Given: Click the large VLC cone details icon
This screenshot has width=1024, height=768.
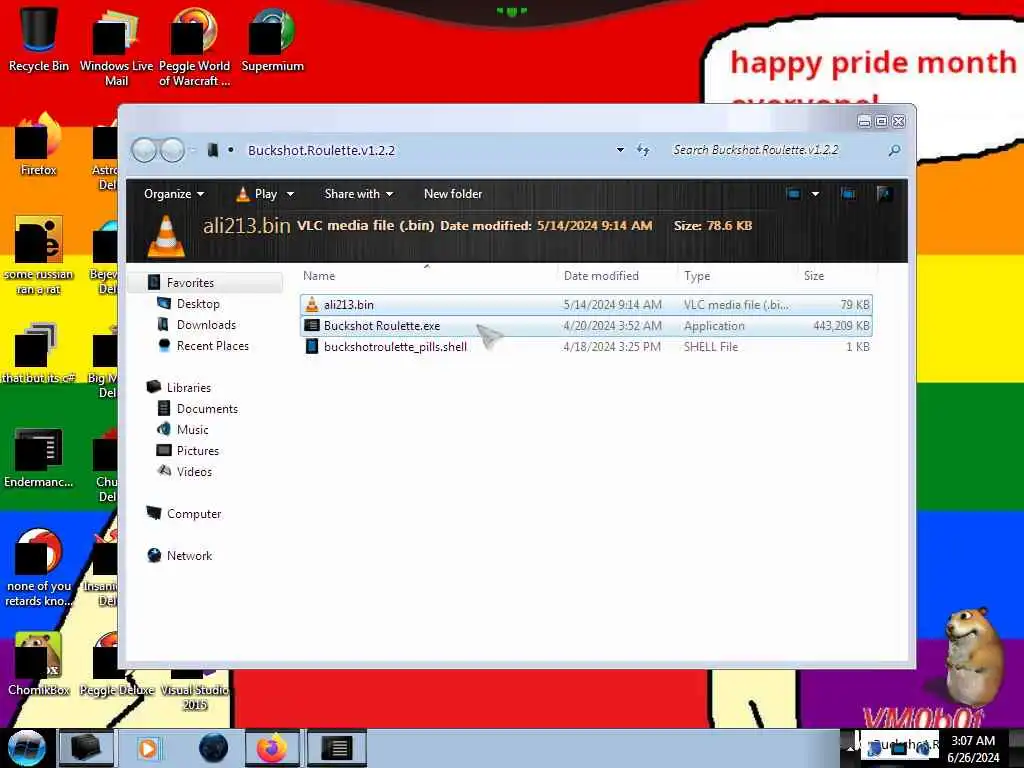Looking at the screenshot, I should tap(166, 236).
